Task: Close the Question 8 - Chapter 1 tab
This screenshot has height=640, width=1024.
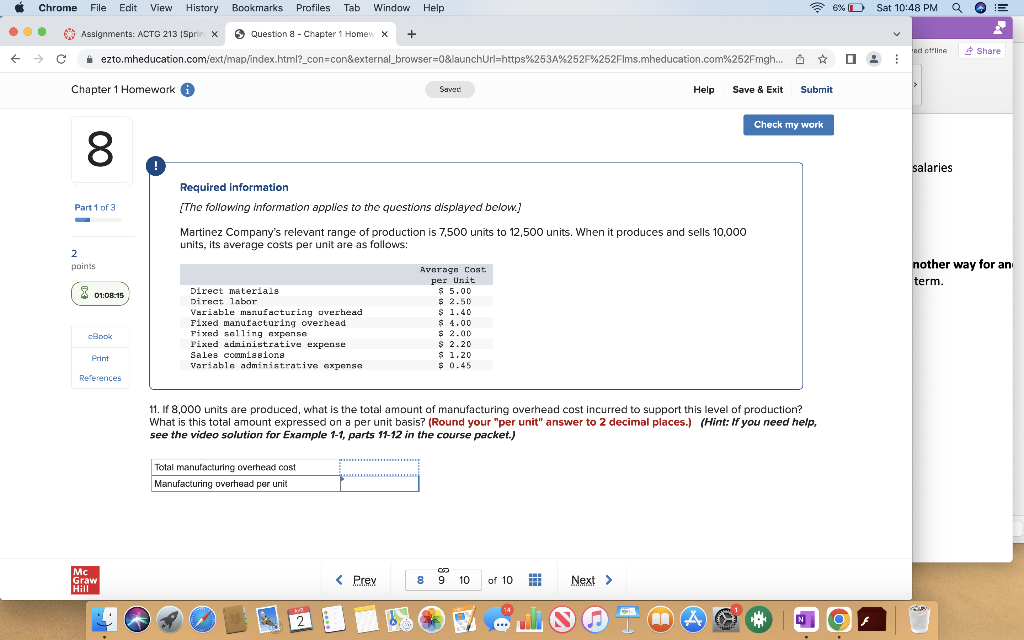Action: (385, 34)
